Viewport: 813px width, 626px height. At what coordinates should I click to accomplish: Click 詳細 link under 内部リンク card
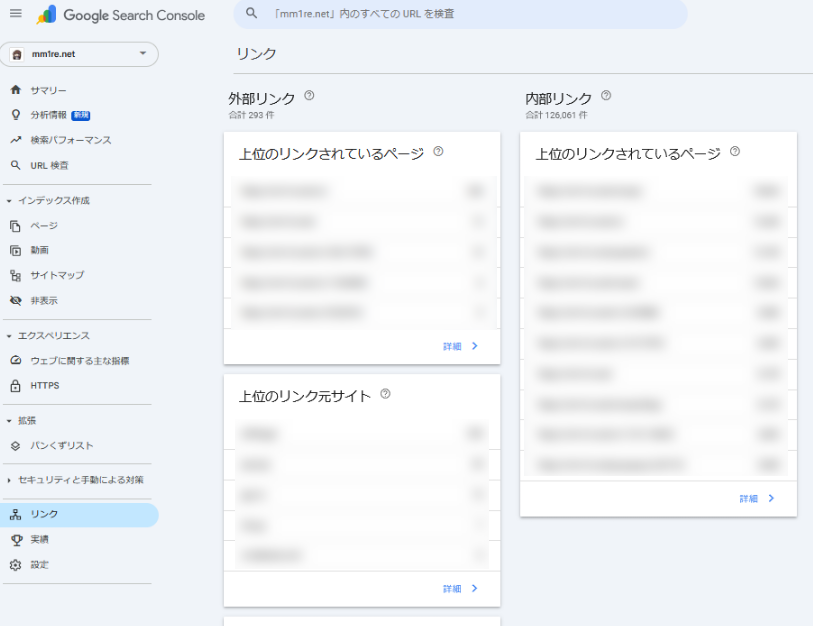757,498
